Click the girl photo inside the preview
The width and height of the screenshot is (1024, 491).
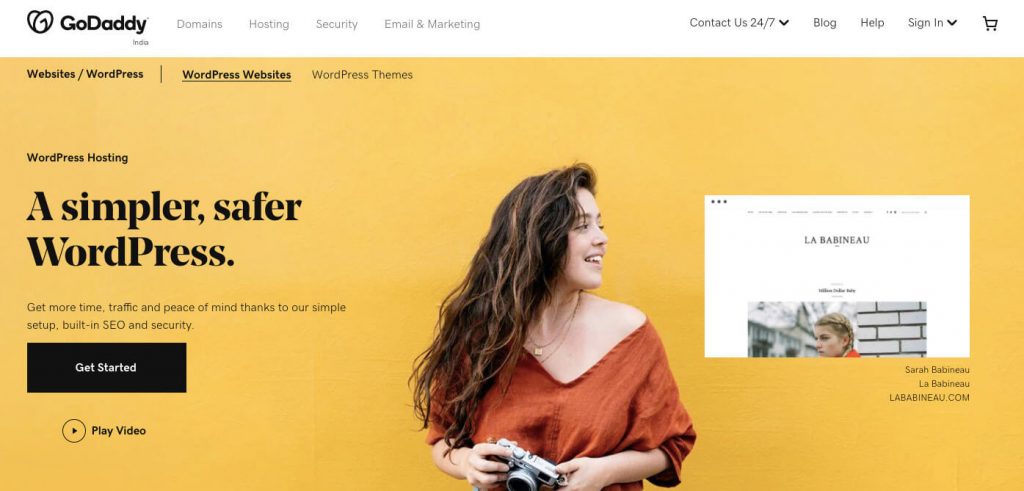(x=837, y=329)
